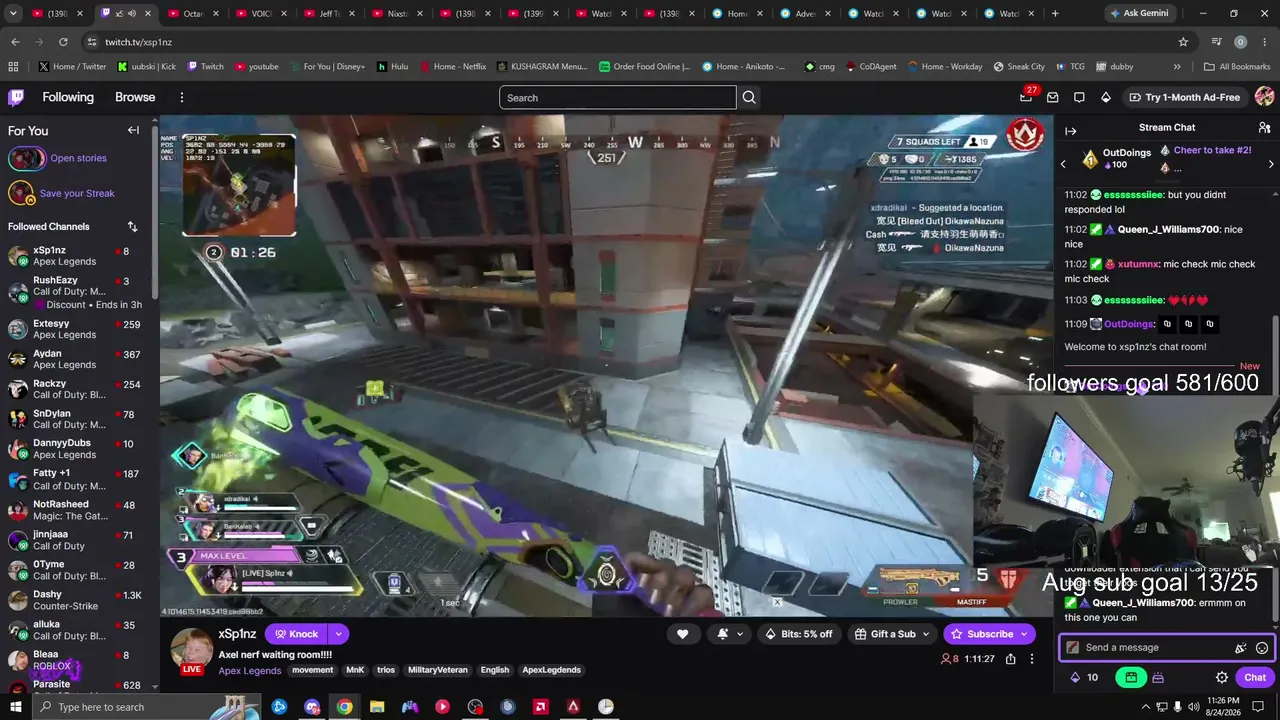Switch to the Jeff browser tab
Image resolution: width=1280 pixels, height=720 pixels.
[329, 14]
